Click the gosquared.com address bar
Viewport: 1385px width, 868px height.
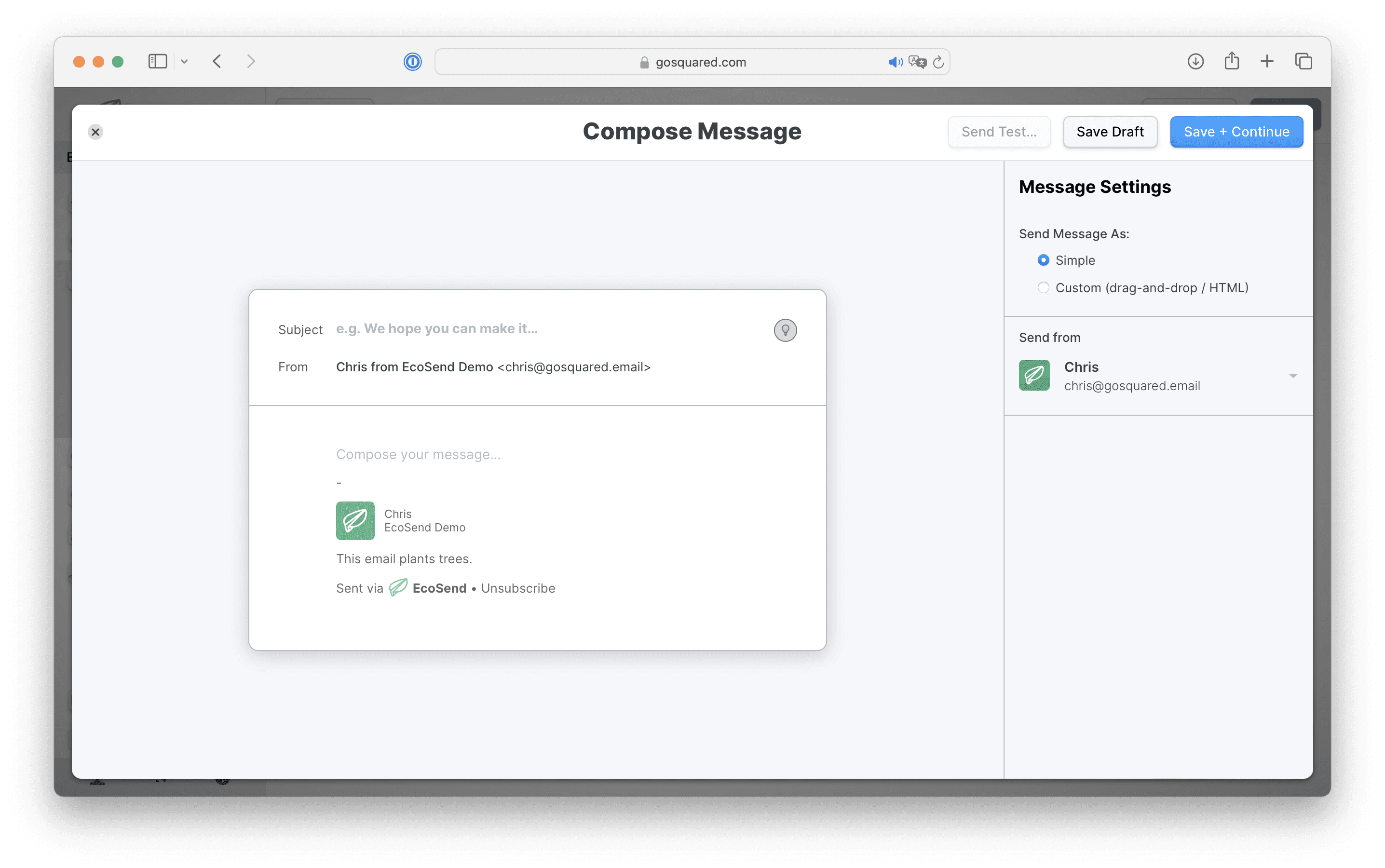point(692,62)
